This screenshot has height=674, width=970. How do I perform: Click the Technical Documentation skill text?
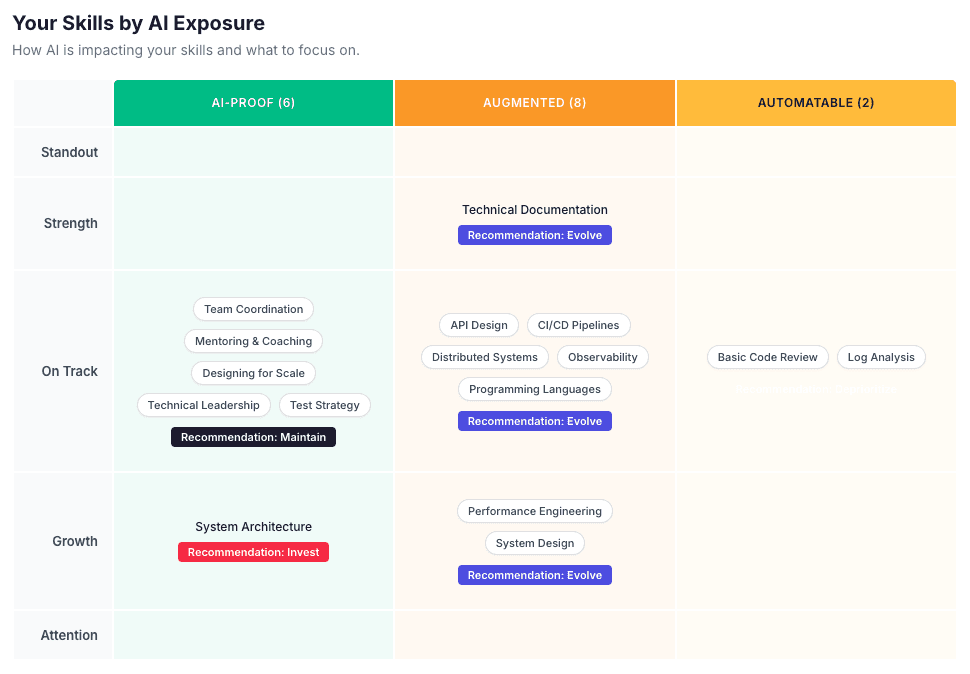coord(534,210)
